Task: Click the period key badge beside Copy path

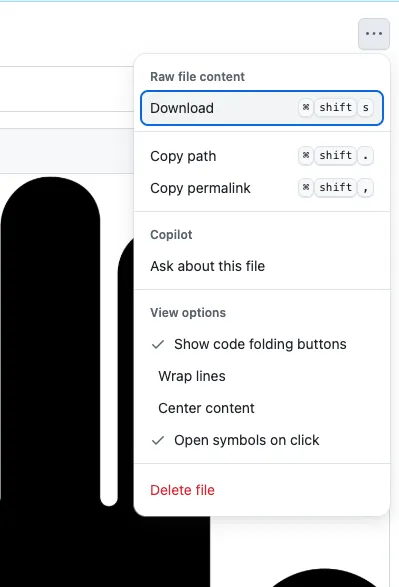Action: [x=365, y=155]
